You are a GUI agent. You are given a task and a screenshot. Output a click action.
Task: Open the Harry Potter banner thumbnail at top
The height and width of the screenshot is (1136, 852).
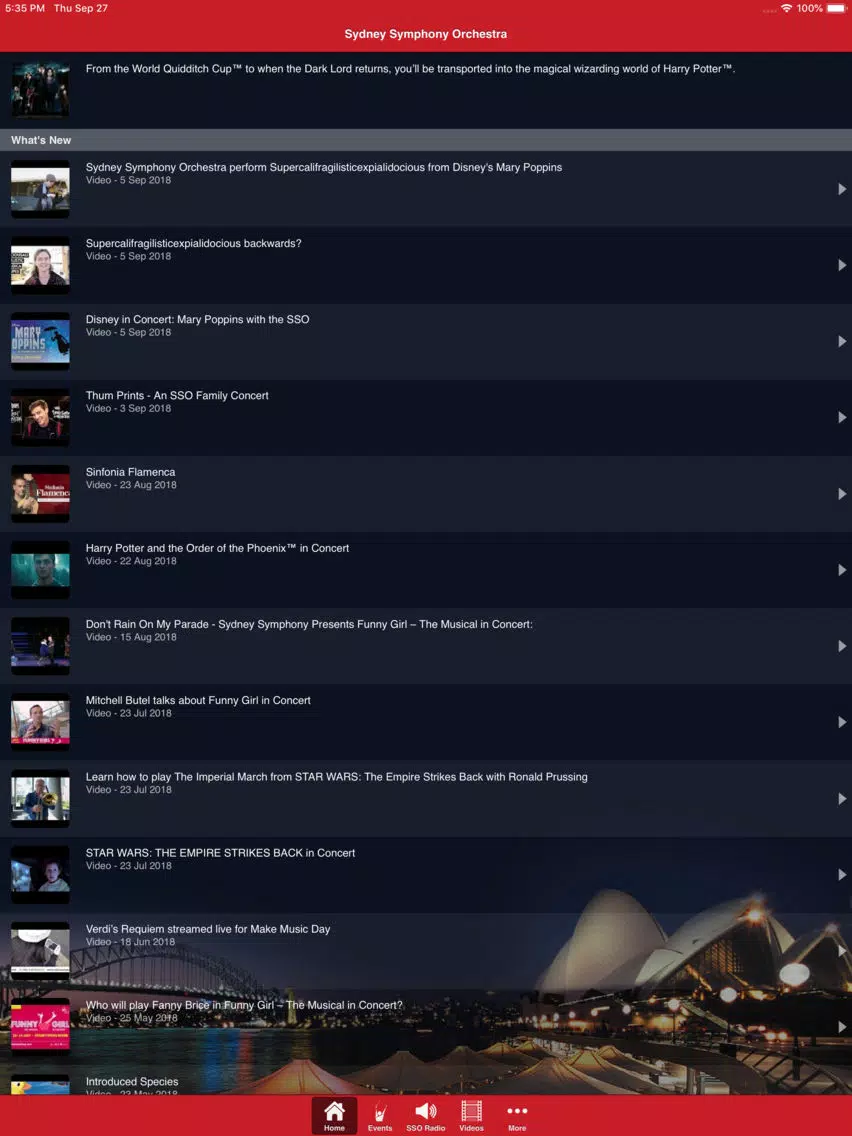(x=40, y=90)
